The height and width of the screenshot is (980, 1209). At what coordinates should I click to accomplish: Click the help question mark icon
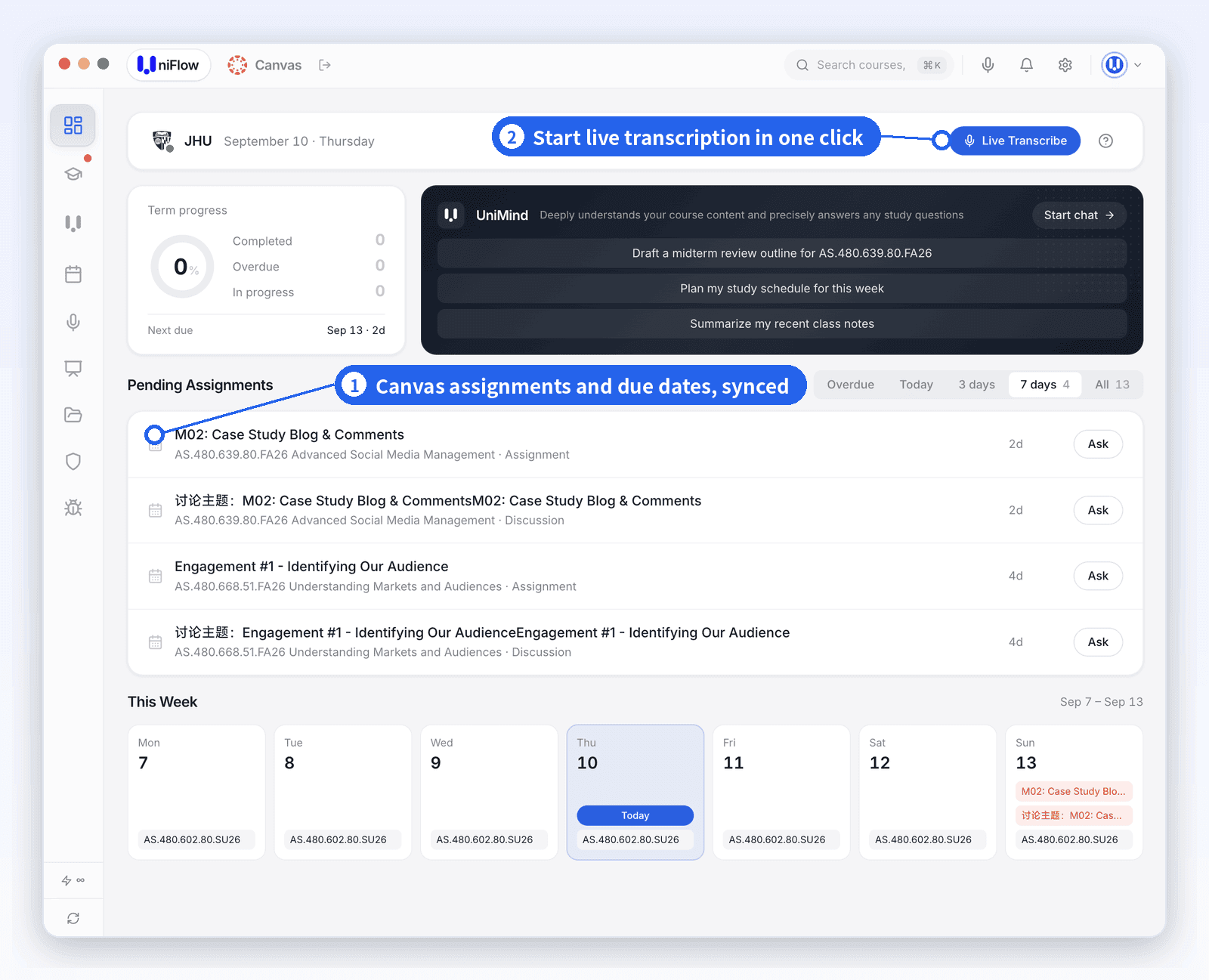click(x=1105, y=141)
